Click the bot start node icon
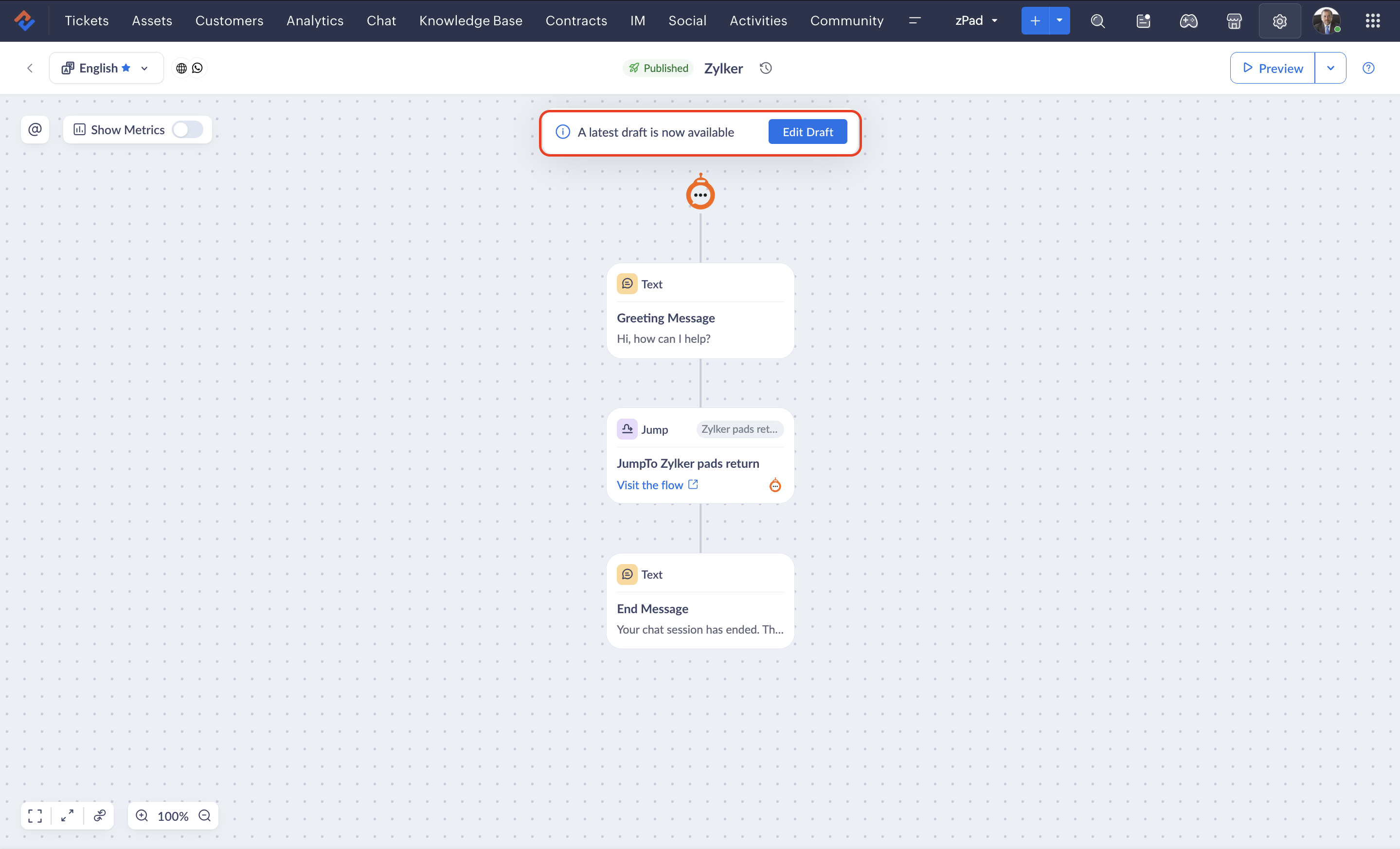The width and height of the screenshot is (1400, 849). tap(700, 194)
